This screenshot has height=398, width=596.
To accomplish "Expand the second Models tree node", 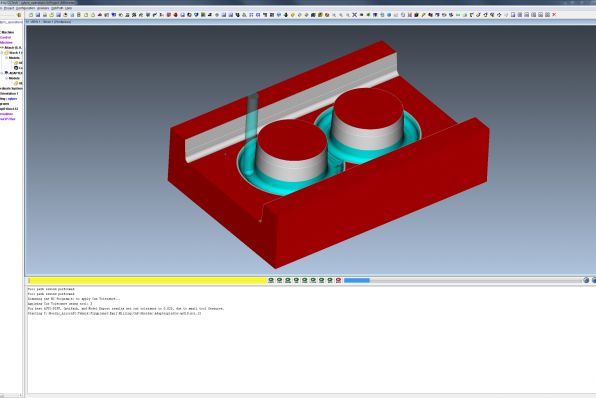I will coord(6,78).
